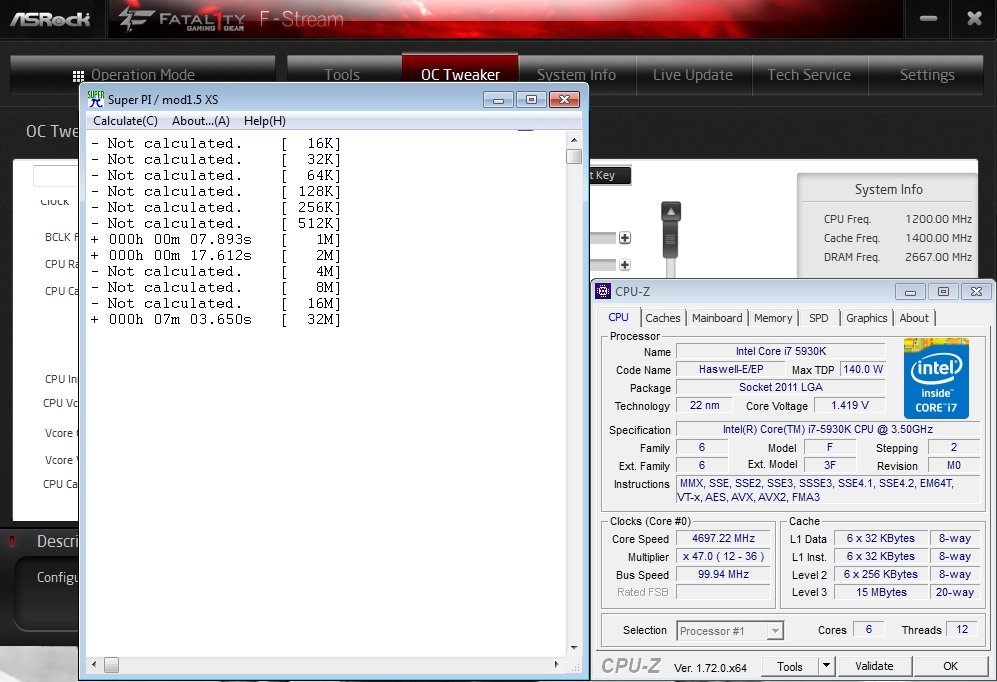
Task: Open the Help(H) menu
Action: click(x=265, y=121)
